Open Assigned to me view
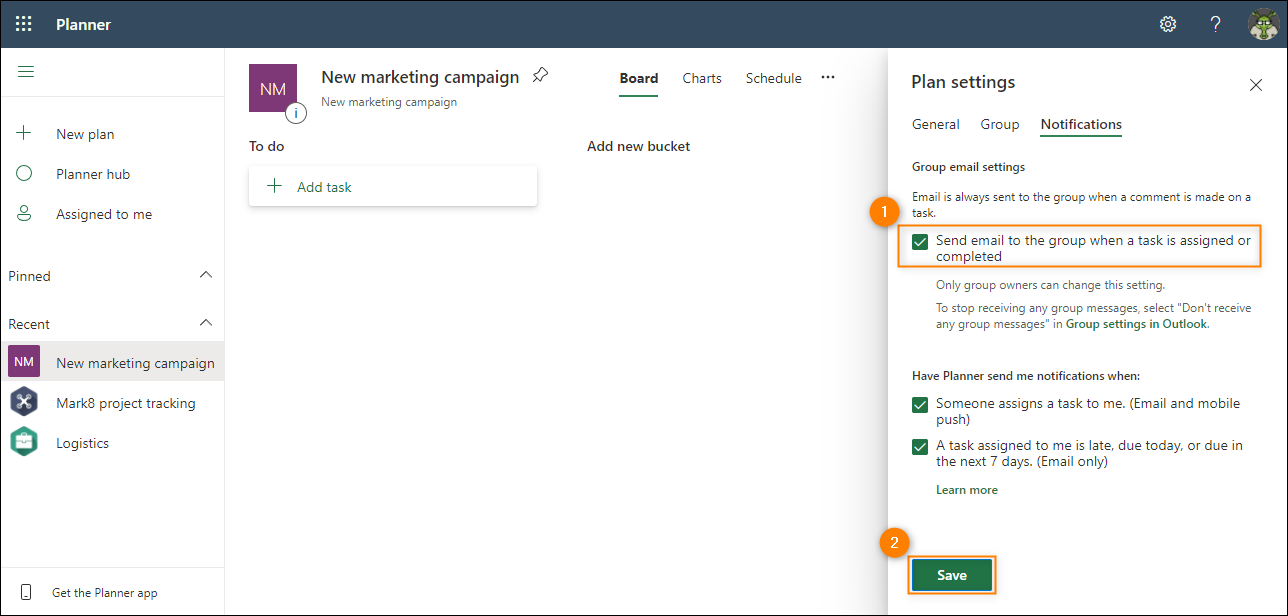 (x=104, y=214)
